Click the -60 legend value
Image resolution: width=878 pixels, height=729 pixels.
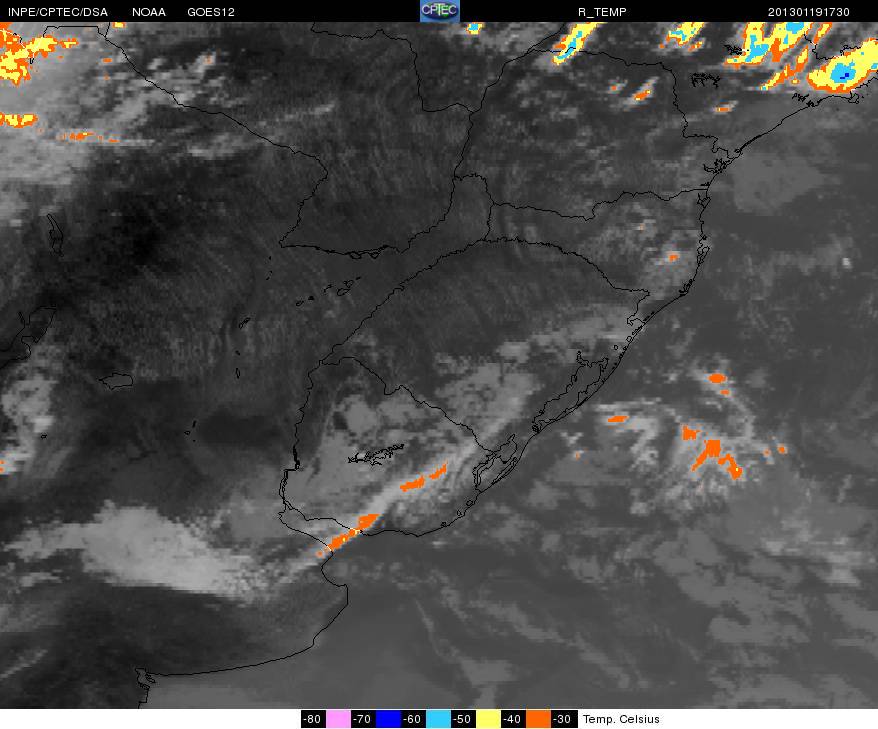click(413, 719)
